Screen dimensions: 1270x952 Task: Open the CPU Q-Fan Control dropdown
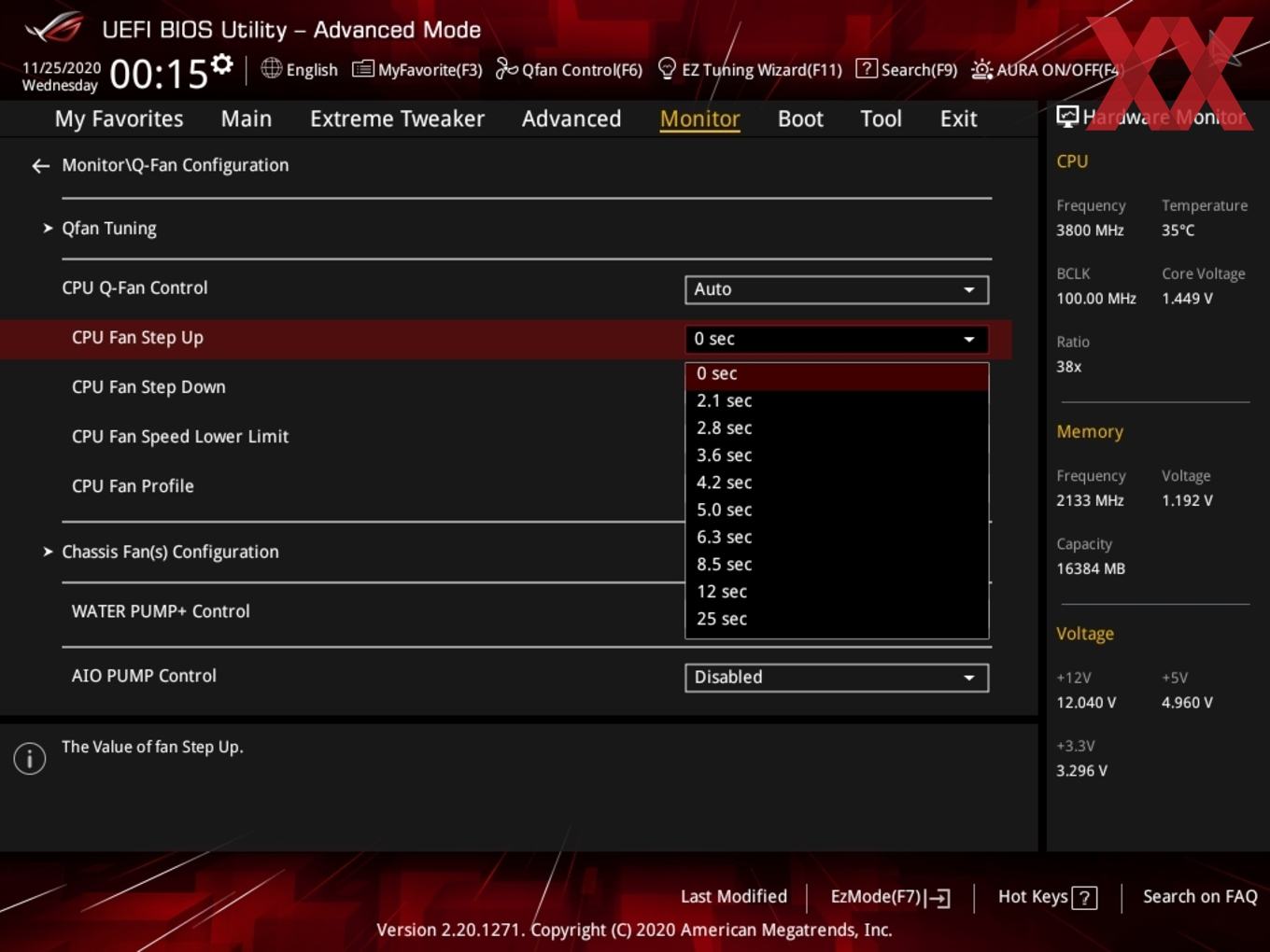tap(836, 289)
